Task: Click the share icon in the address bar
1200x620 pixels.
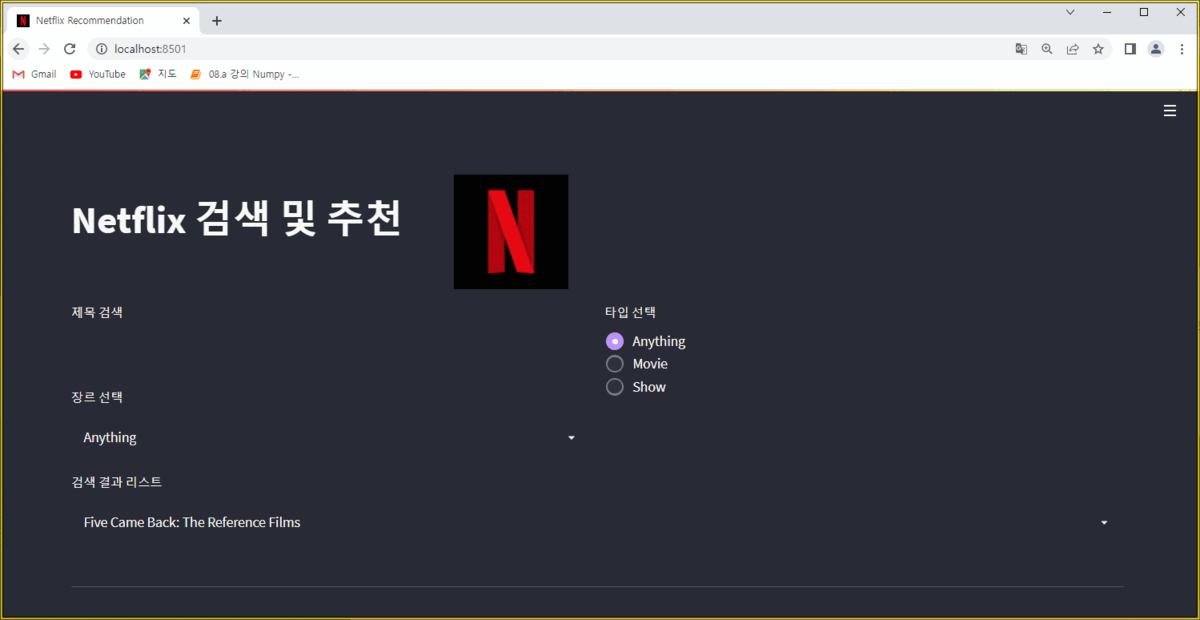Action: pyautogui.click(x=1072, y=48)
